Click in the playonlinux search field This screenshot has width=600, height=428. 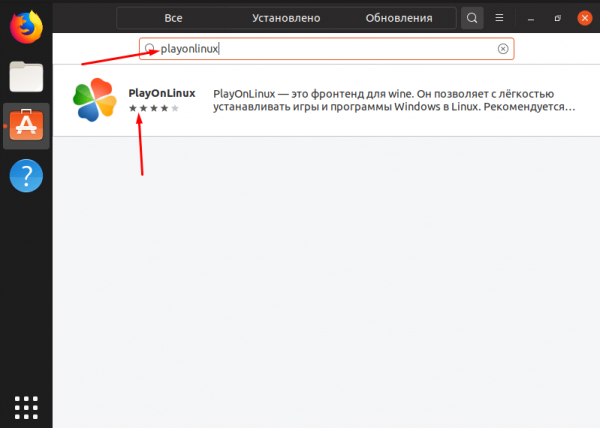[326, 49]
